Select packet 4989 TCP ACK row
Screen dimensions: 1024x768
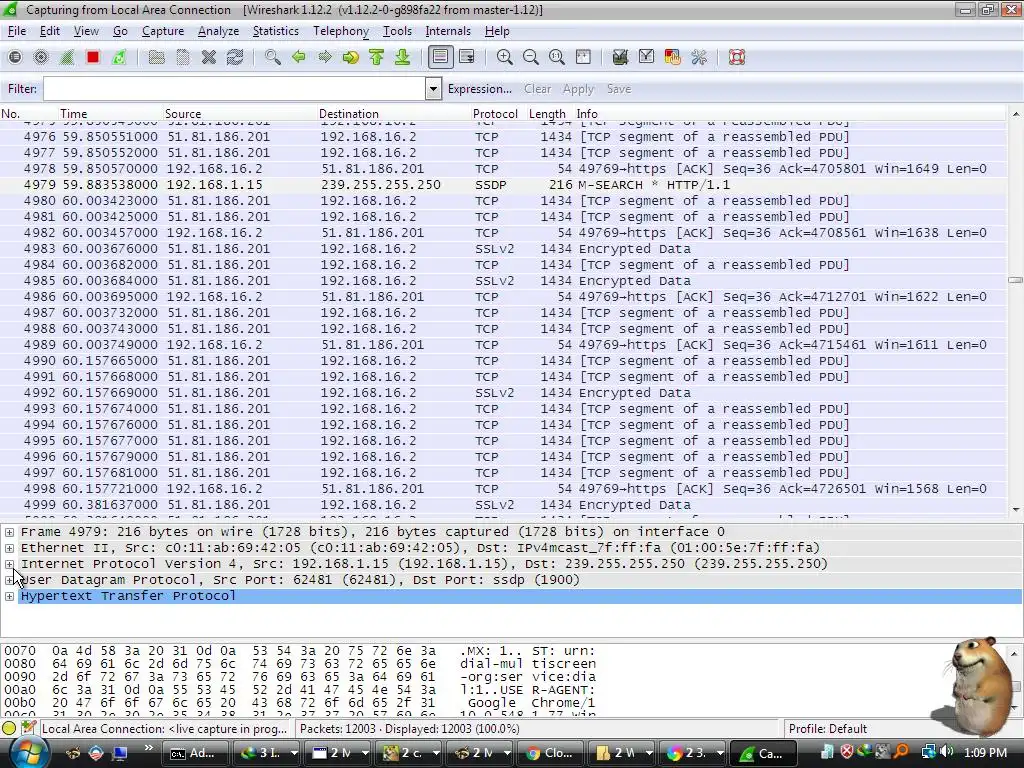click(x=503, y=345)
